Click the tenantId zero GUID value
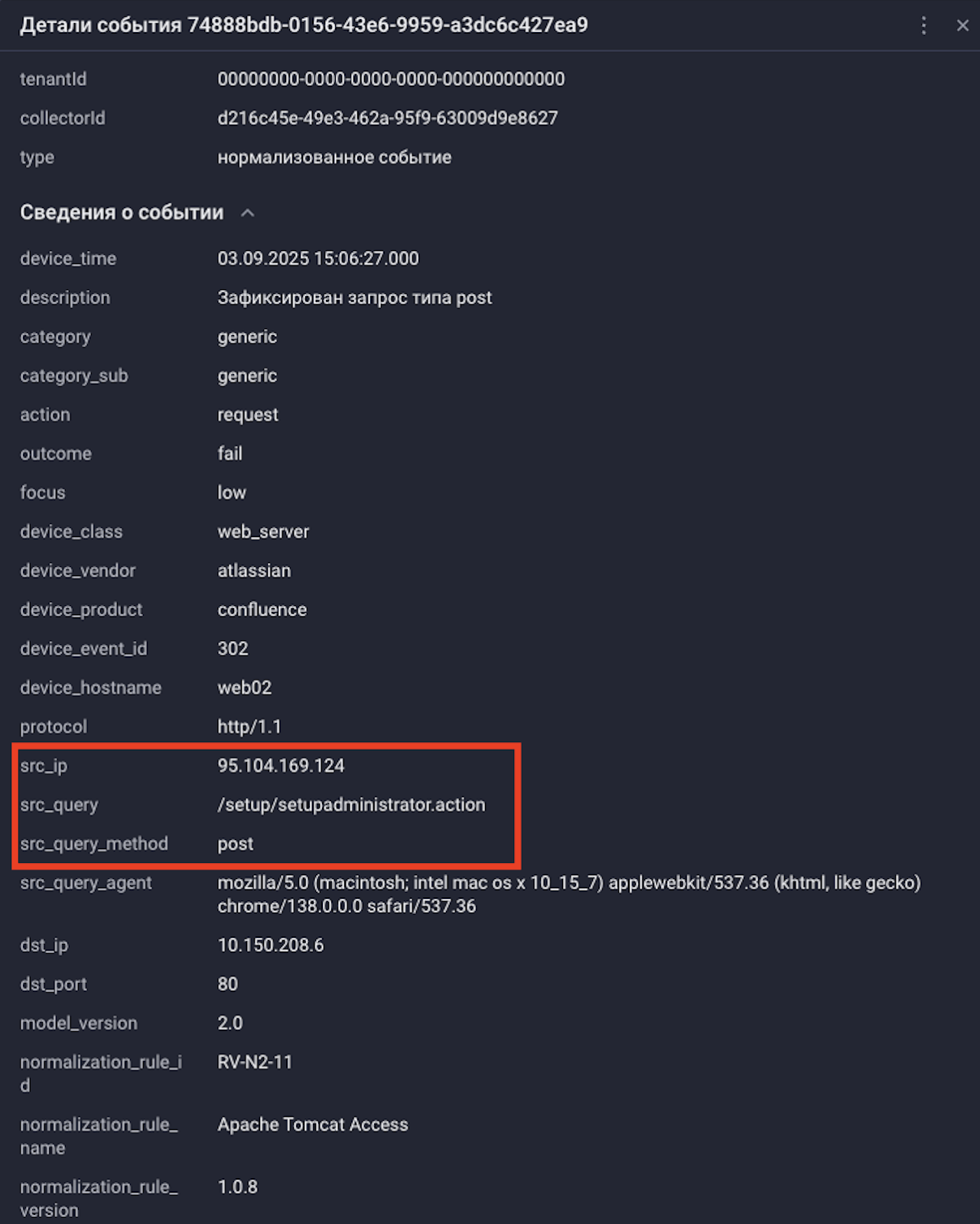This screenshot has height=1224, width=980. click(x=391, y=80)
